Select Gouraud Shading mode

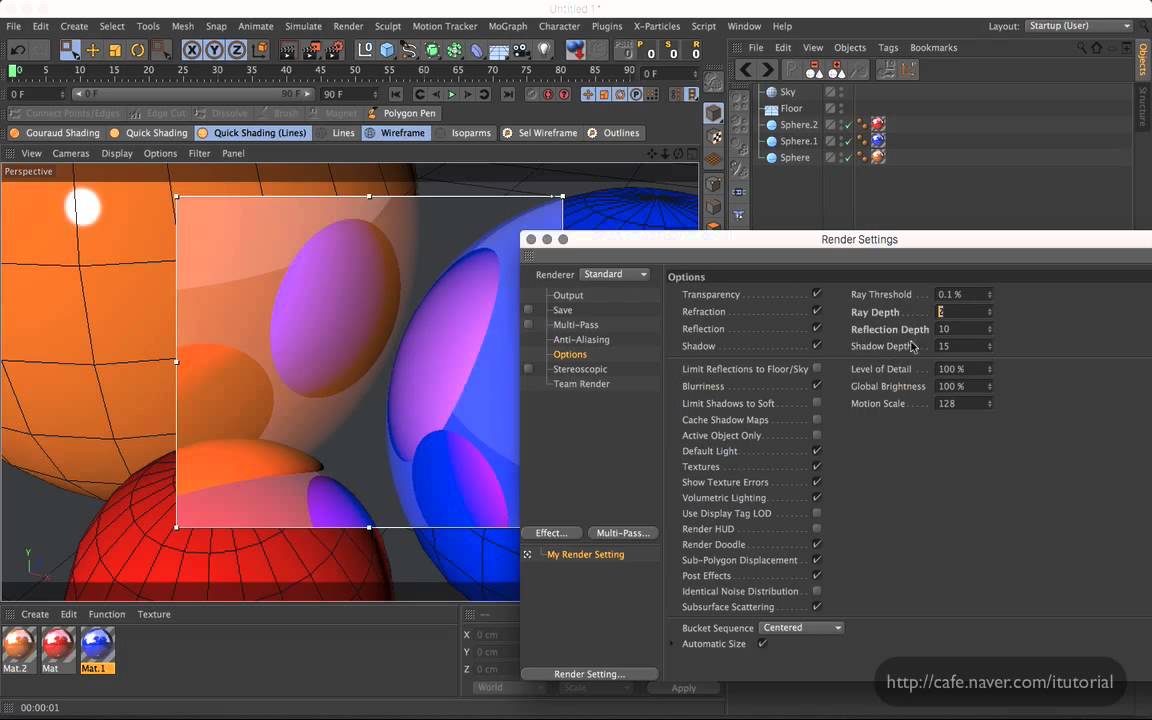click(55, 133)
